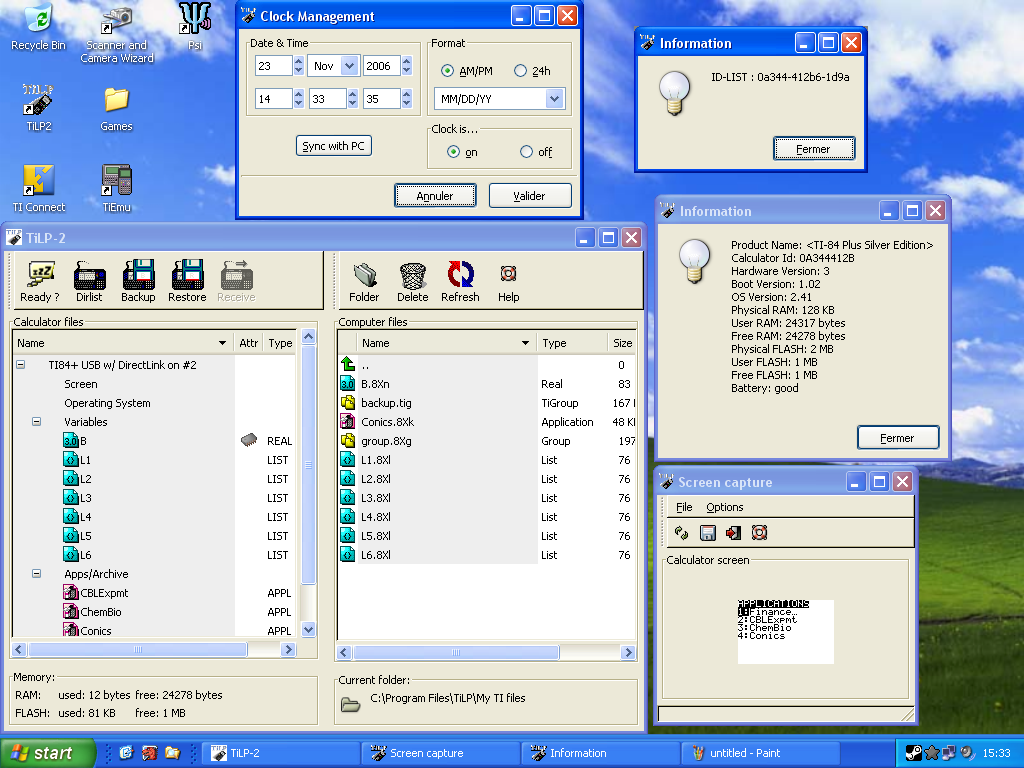Open the TI Connect desktop icon
Screen dimensions: 1024x768
coord(39,189)
